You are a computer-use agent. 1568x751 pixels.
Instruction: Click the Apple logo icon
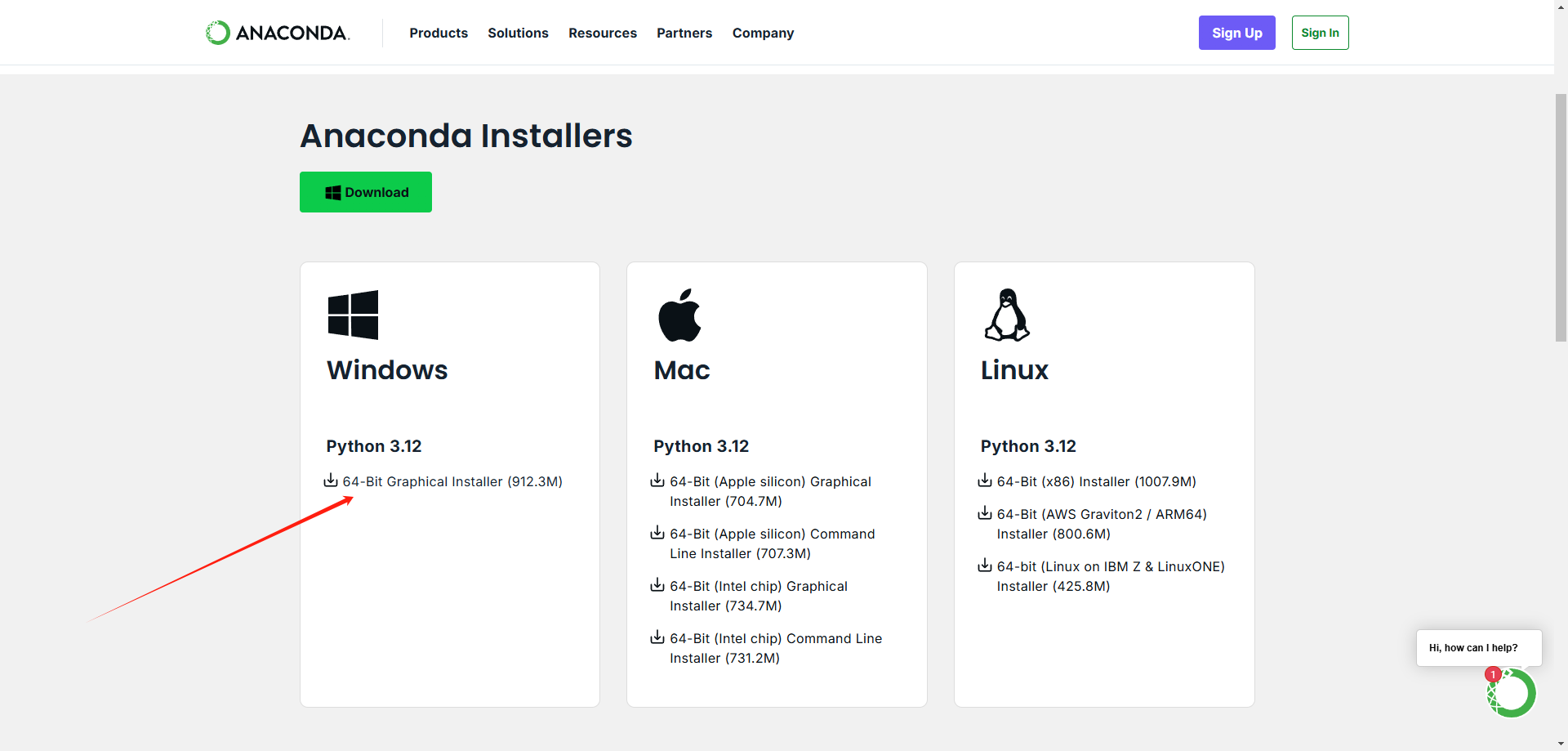coord(679,315)
